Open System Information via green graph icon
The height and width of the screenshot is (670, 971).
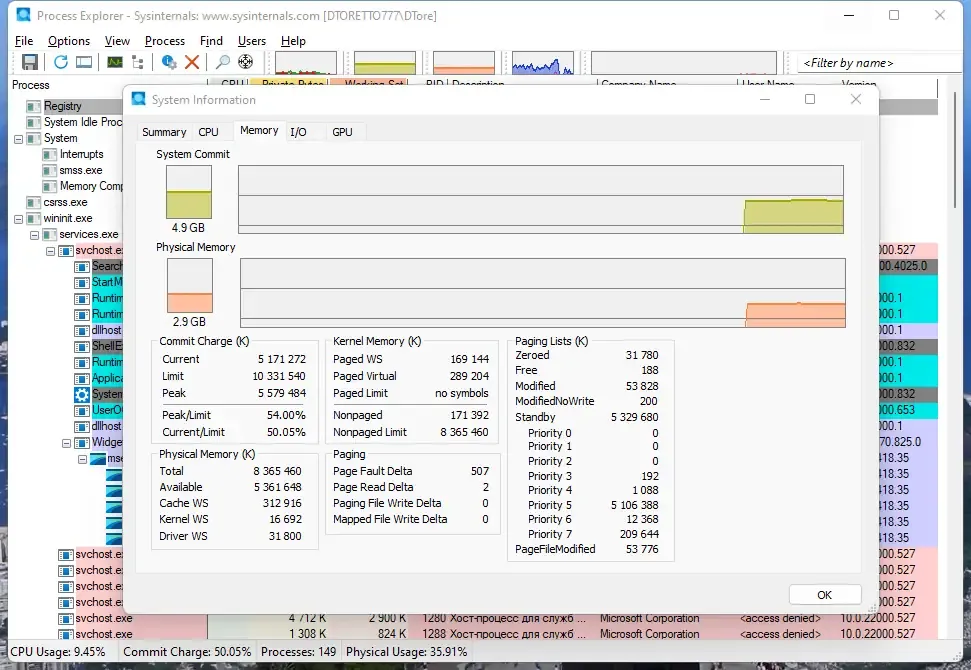pyautogui.click(x=115, y=62)
